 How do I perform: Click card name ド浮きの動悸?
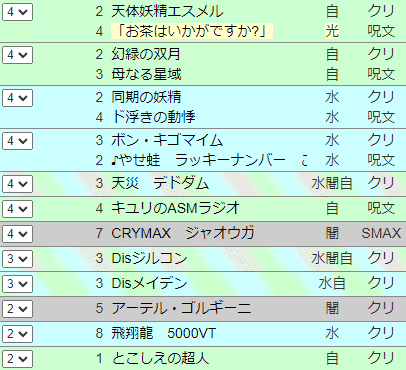[153, 117]
